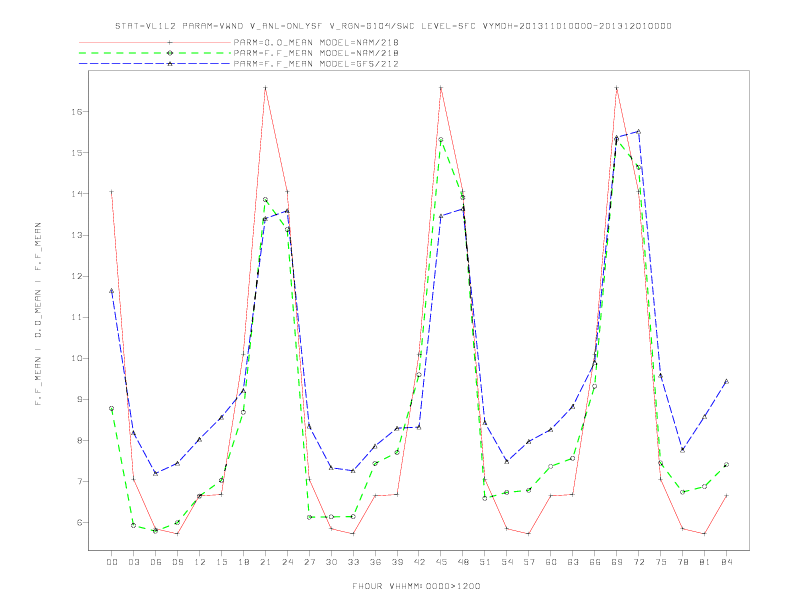Click y-axis tick label 10
Image resolution: width=792 pixels, height=612 pixels.
click(x=77, y=359)
